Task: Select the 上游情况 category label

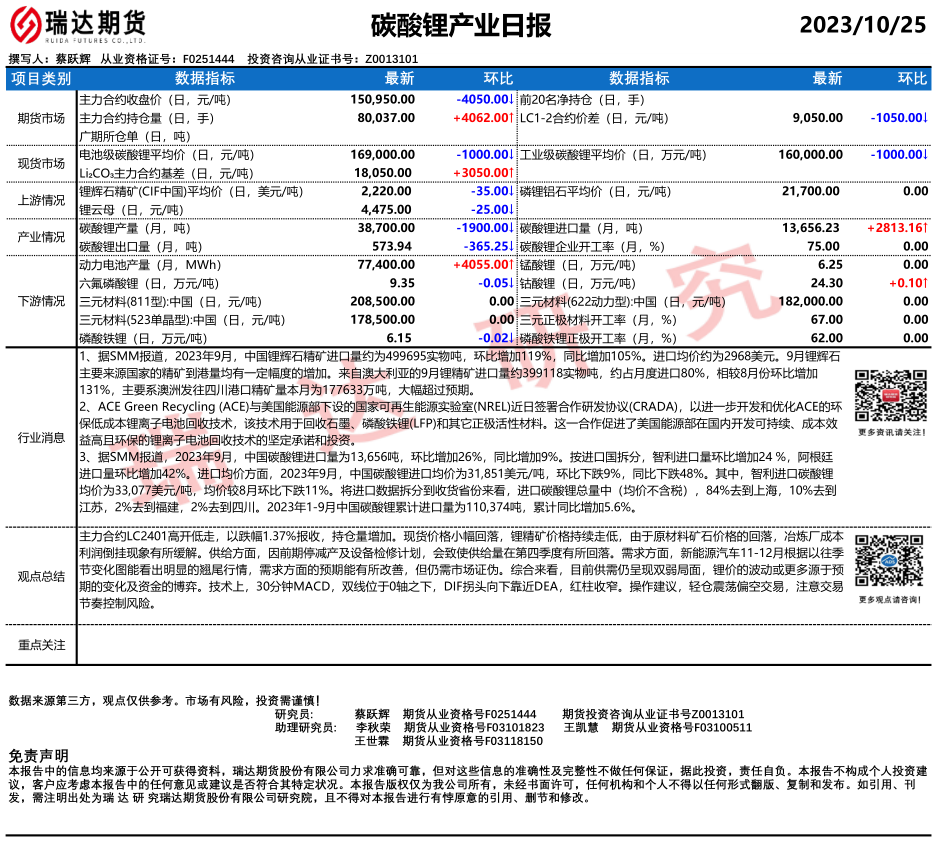Action: 41,200
